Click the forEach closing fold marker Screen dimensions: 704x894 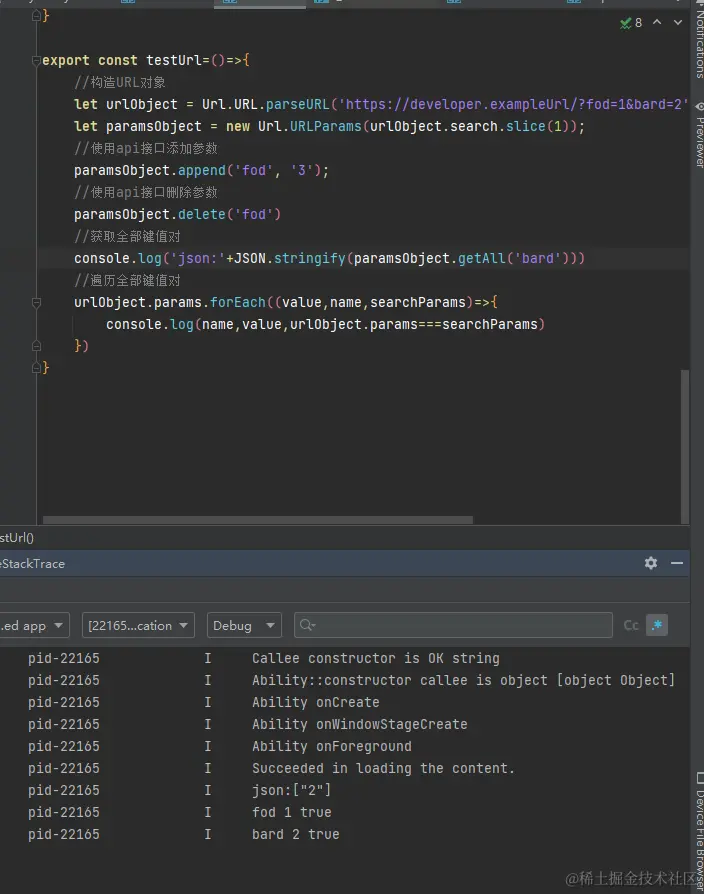(x=36, y=346)
